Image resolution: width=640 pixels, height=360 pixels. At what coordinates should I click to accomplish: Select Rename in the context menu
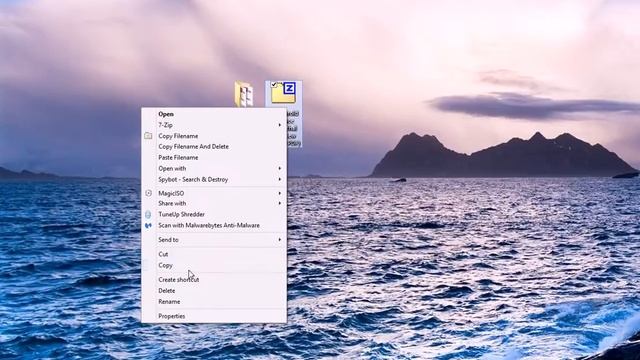point(214,302)
